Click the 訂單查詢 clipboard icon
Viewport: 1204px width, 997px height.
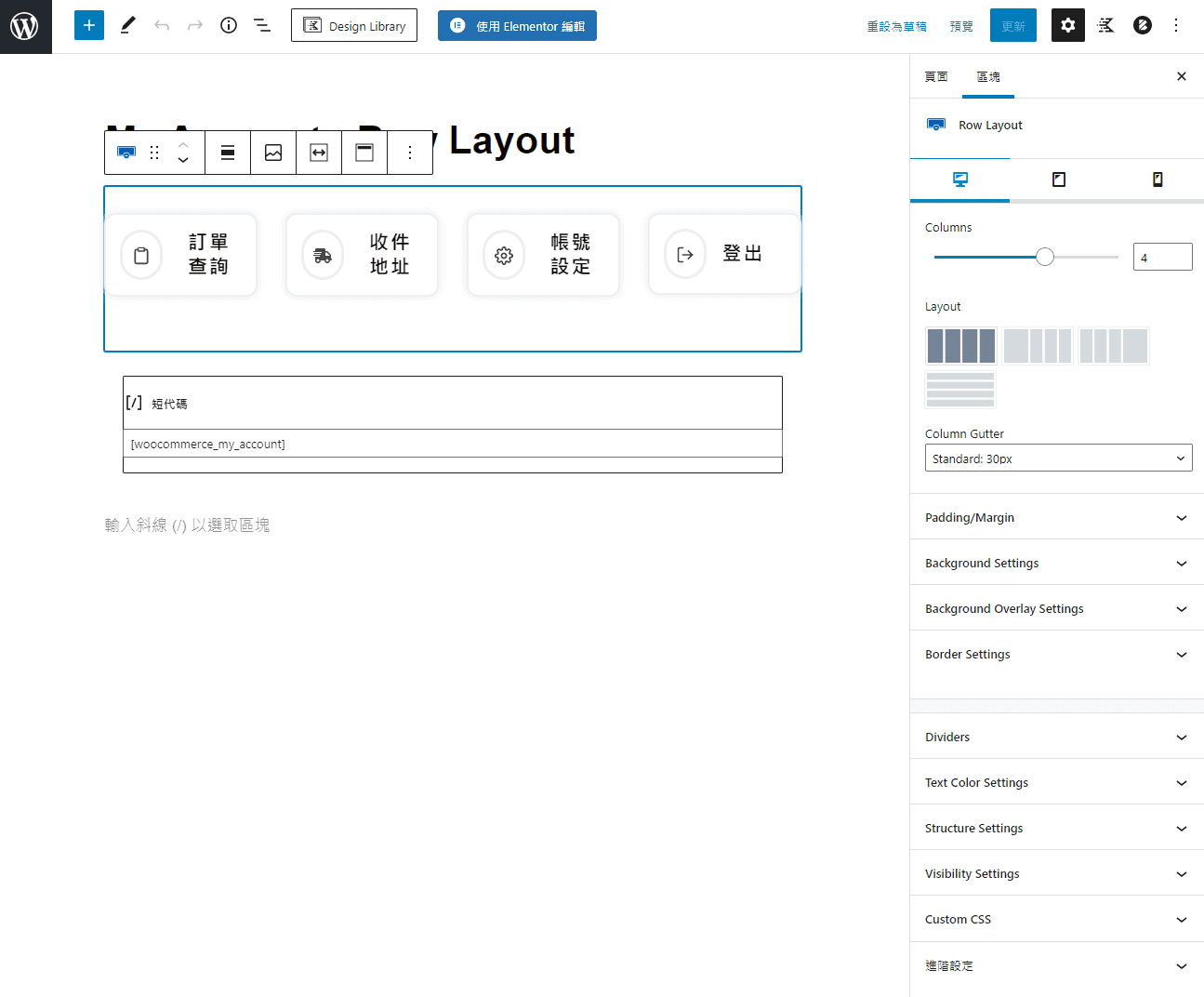141,255
